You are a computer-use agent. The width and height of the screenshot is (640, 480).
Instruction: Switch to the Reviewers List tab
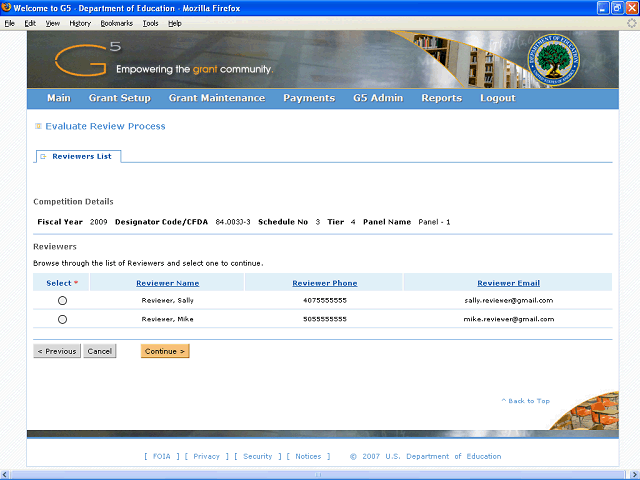[81, 156]
